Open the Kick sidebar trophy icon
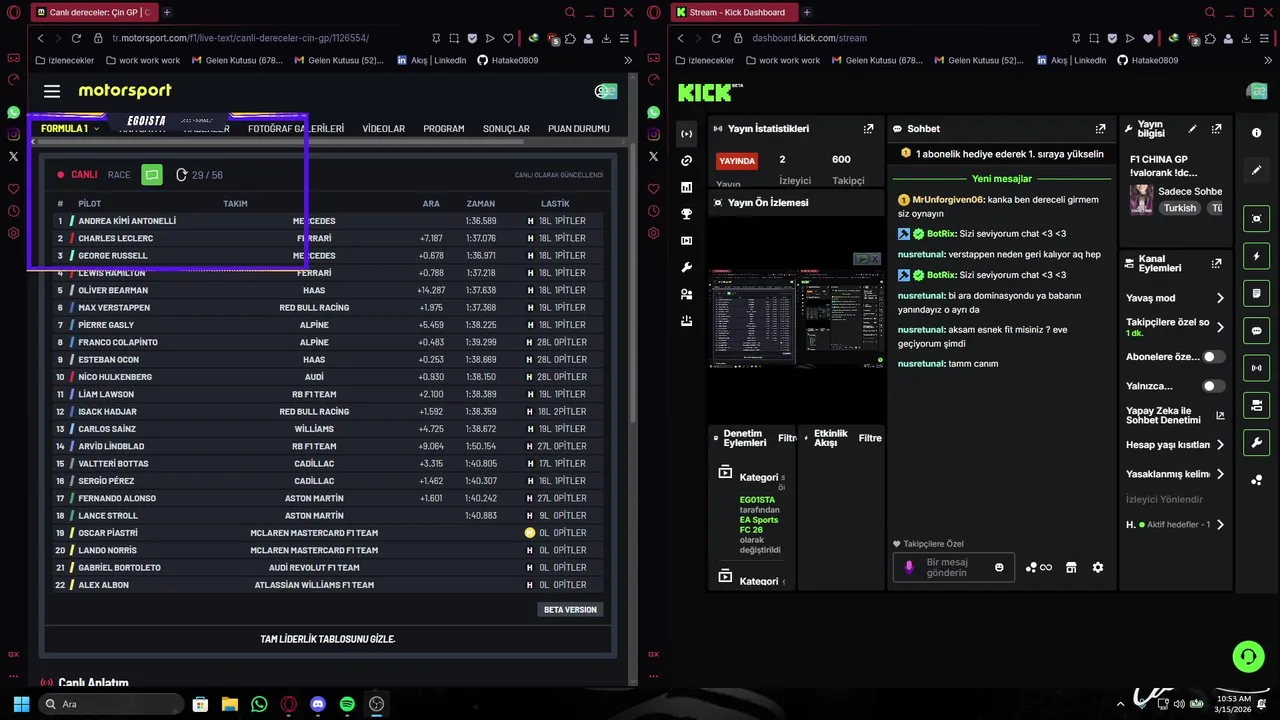1280x720 pixels. pyautogui.click(x=686, y=214)
